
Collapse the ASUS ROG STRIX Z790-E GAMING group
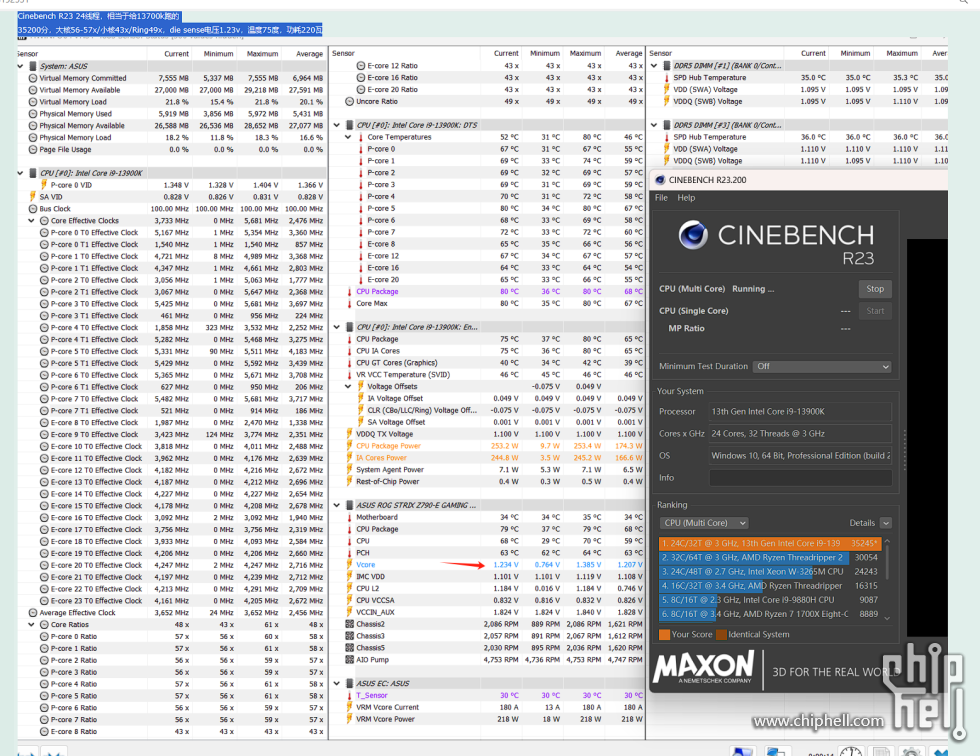(337, 505)
